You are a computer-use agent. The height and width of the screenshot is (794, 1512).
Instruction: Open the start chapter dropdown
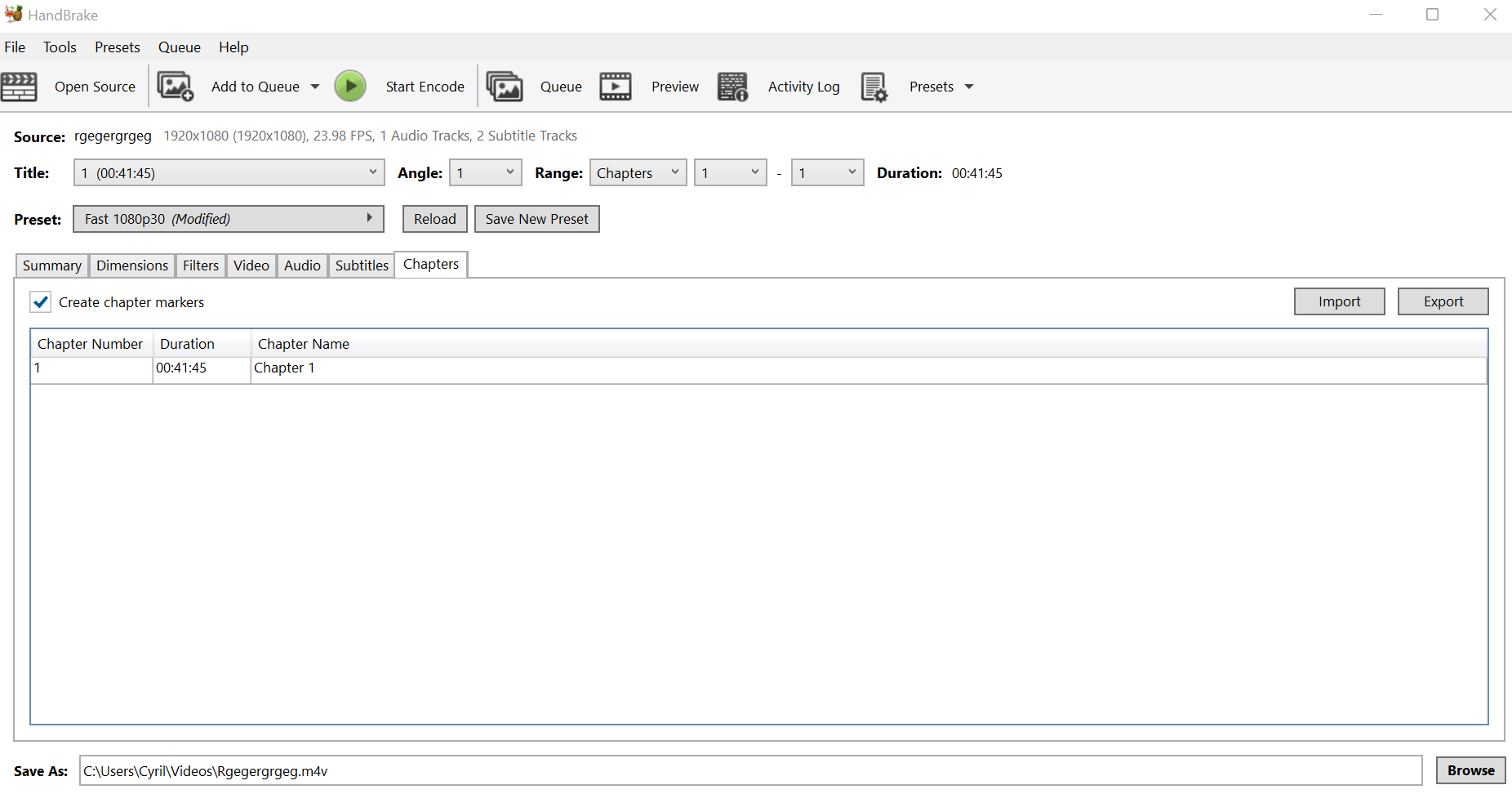[731, 172]
